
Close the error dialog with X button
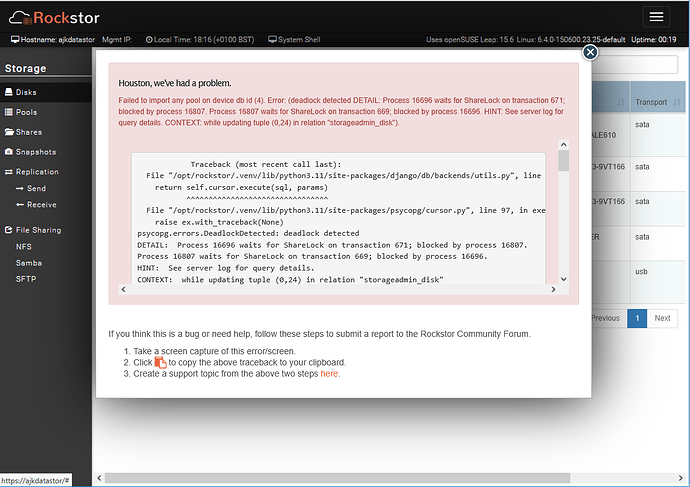(590, 52)
